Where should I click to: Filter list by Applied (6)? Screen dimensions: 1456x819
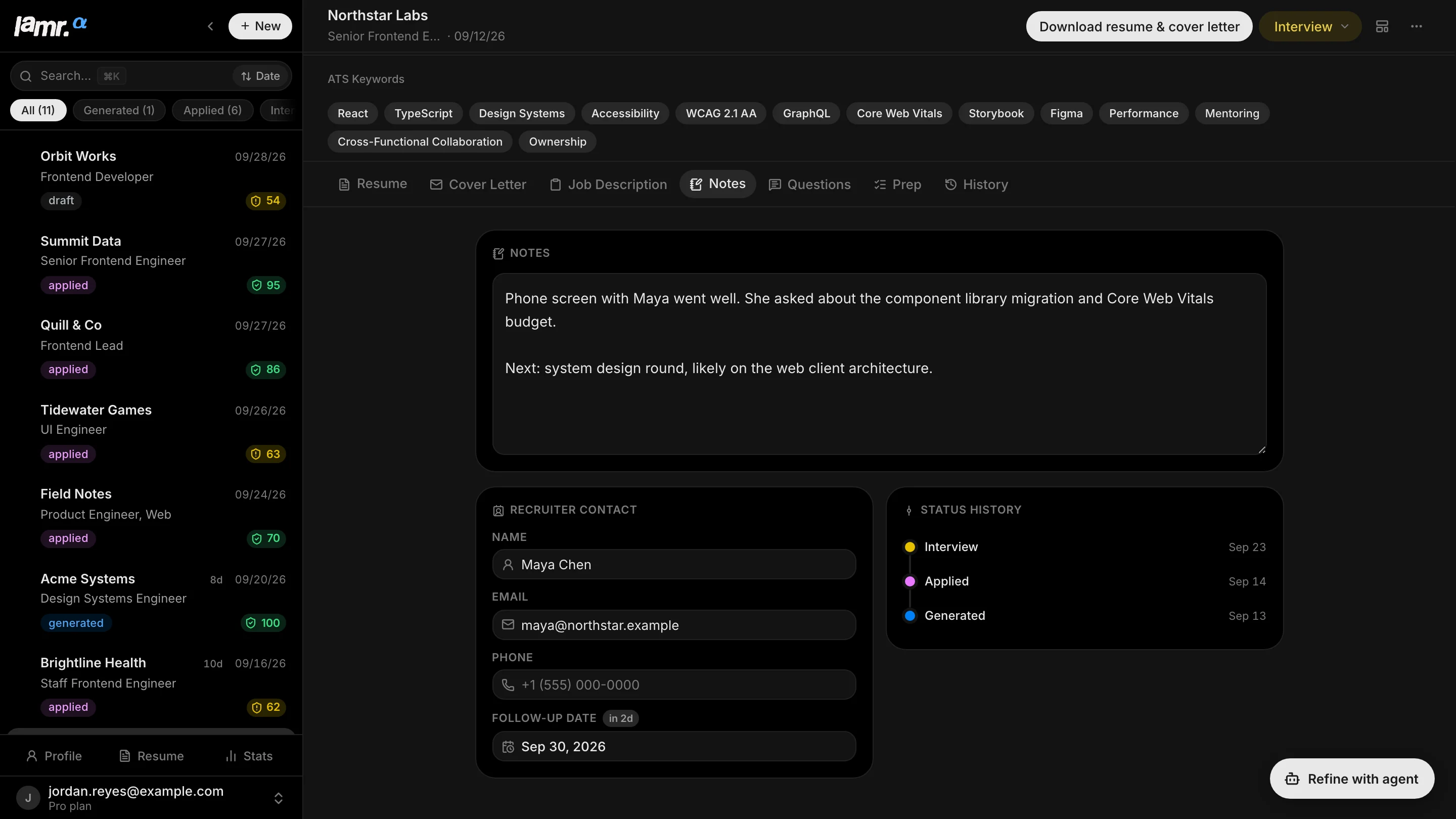tap(212, 110)
